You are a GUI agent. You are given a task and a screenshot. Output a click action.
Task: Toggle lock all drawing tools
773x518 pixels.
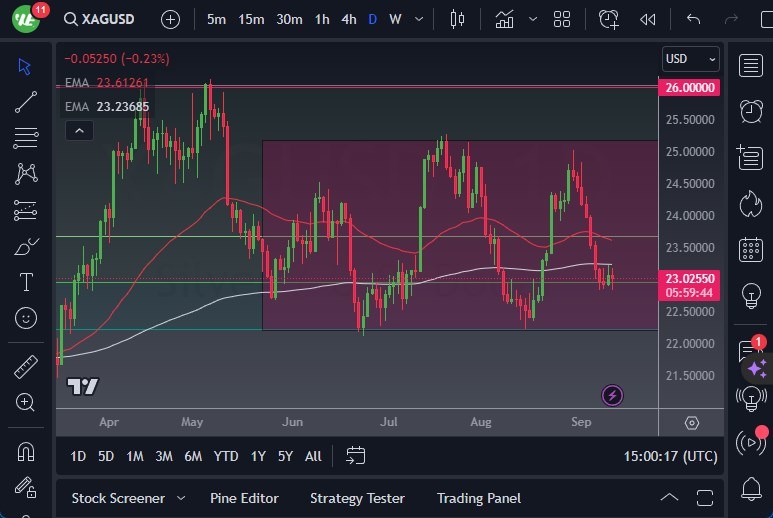pyautogui.click(x=26, y=487)
